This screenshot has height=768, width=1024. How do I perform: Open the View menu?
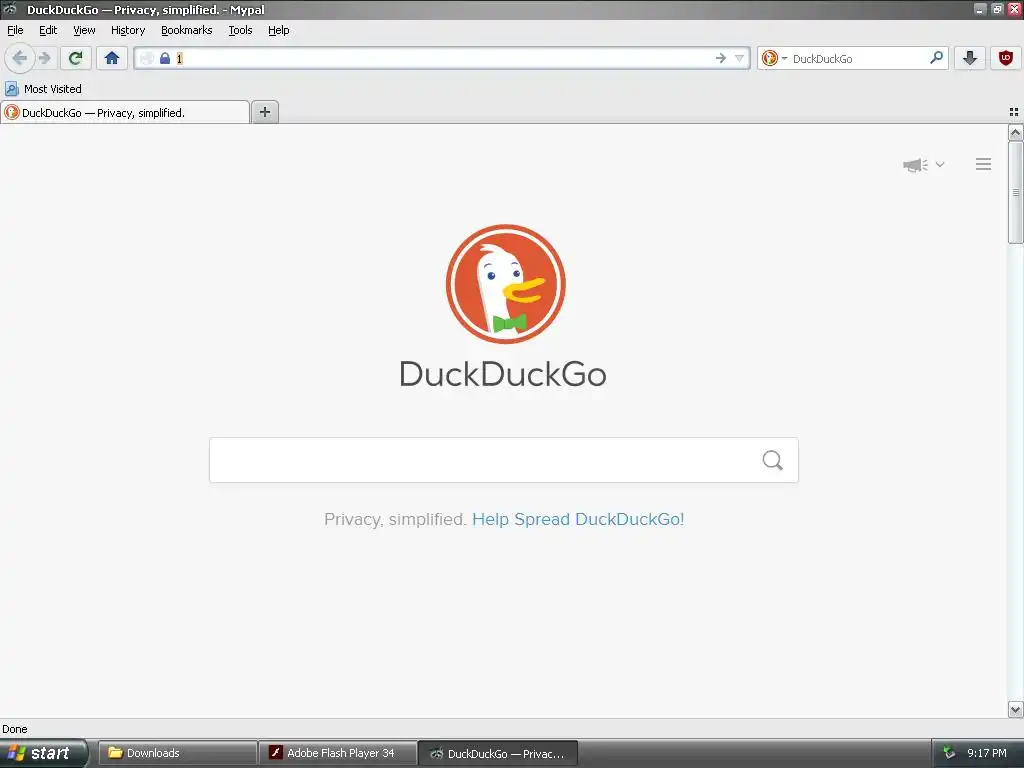(x=84, y=30)
